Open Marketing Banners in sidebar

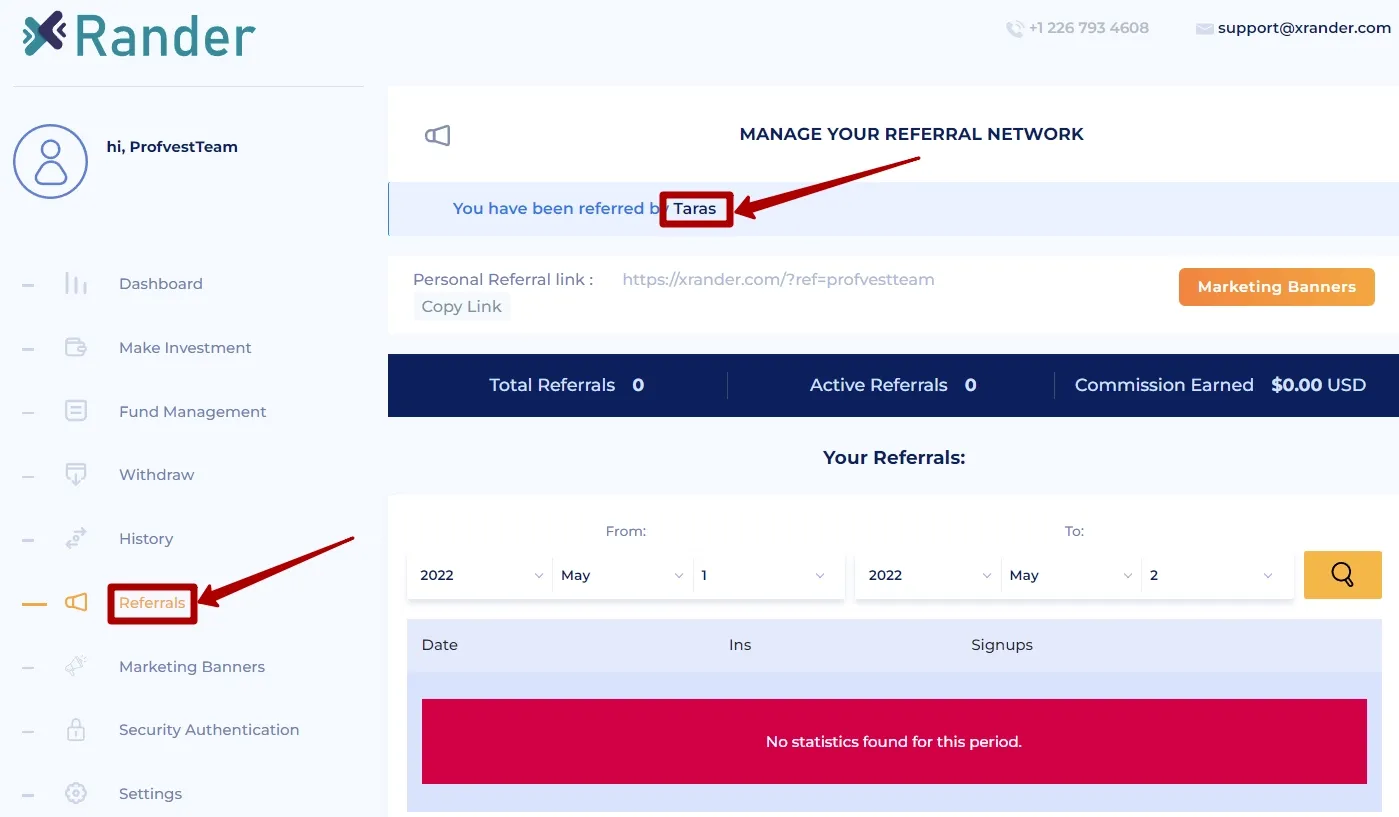point(192,667)
